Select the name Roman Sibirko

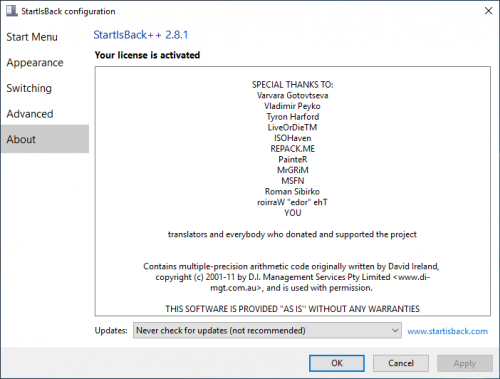pos(292,191)
